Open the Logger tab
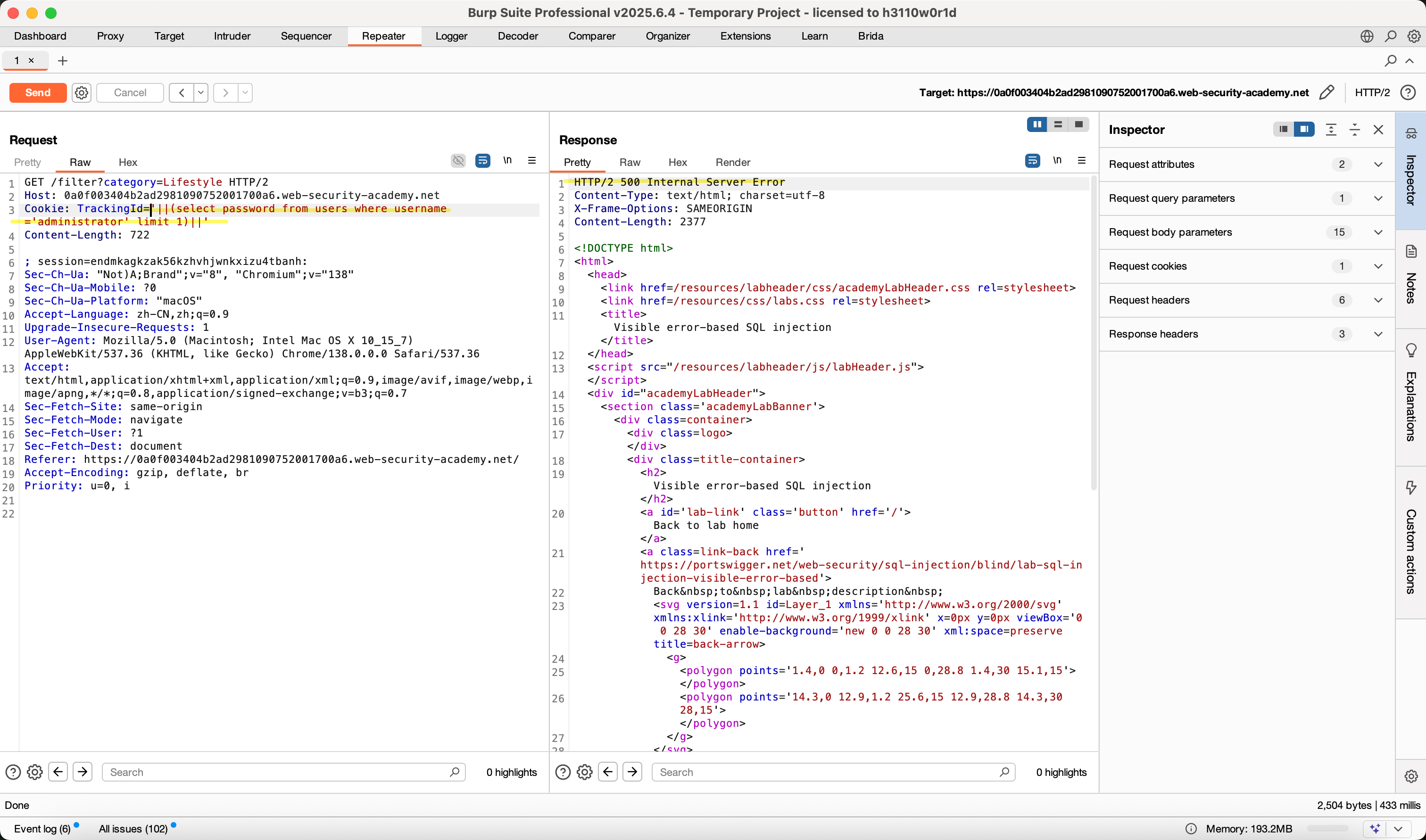This screenshot has height=840, width=1426. tap(451, 36)
